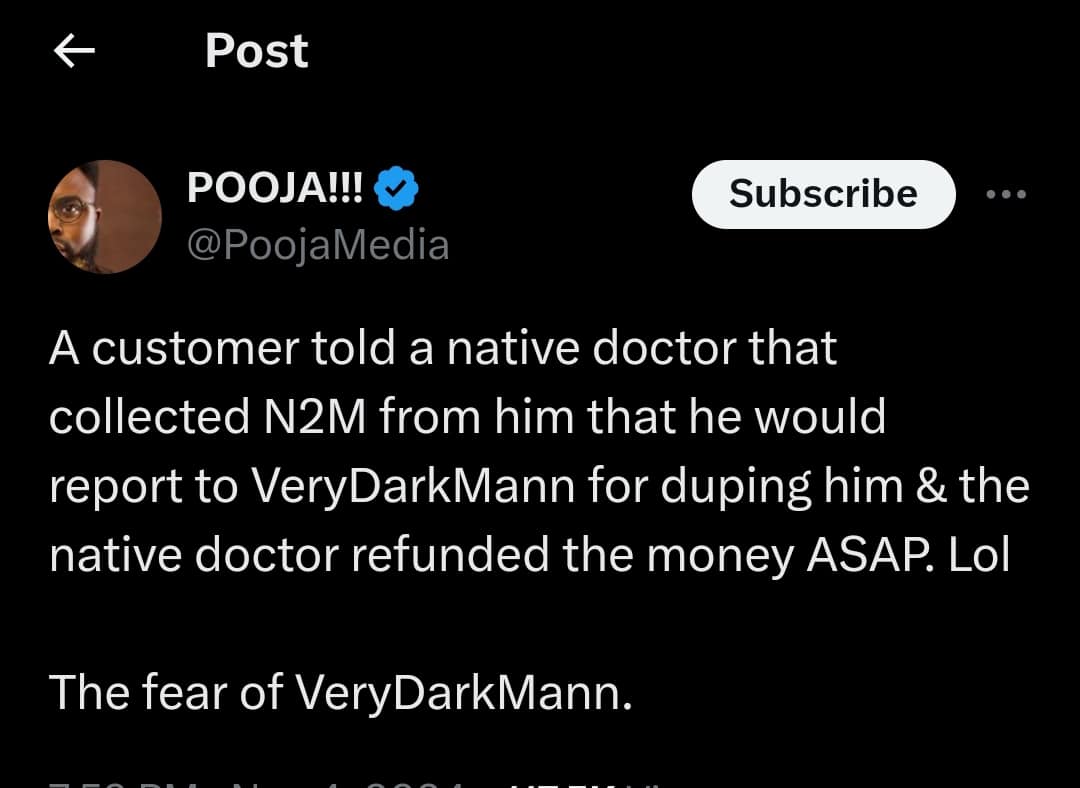
Task: Click the blue verified badge
Action: click(396, 188)
